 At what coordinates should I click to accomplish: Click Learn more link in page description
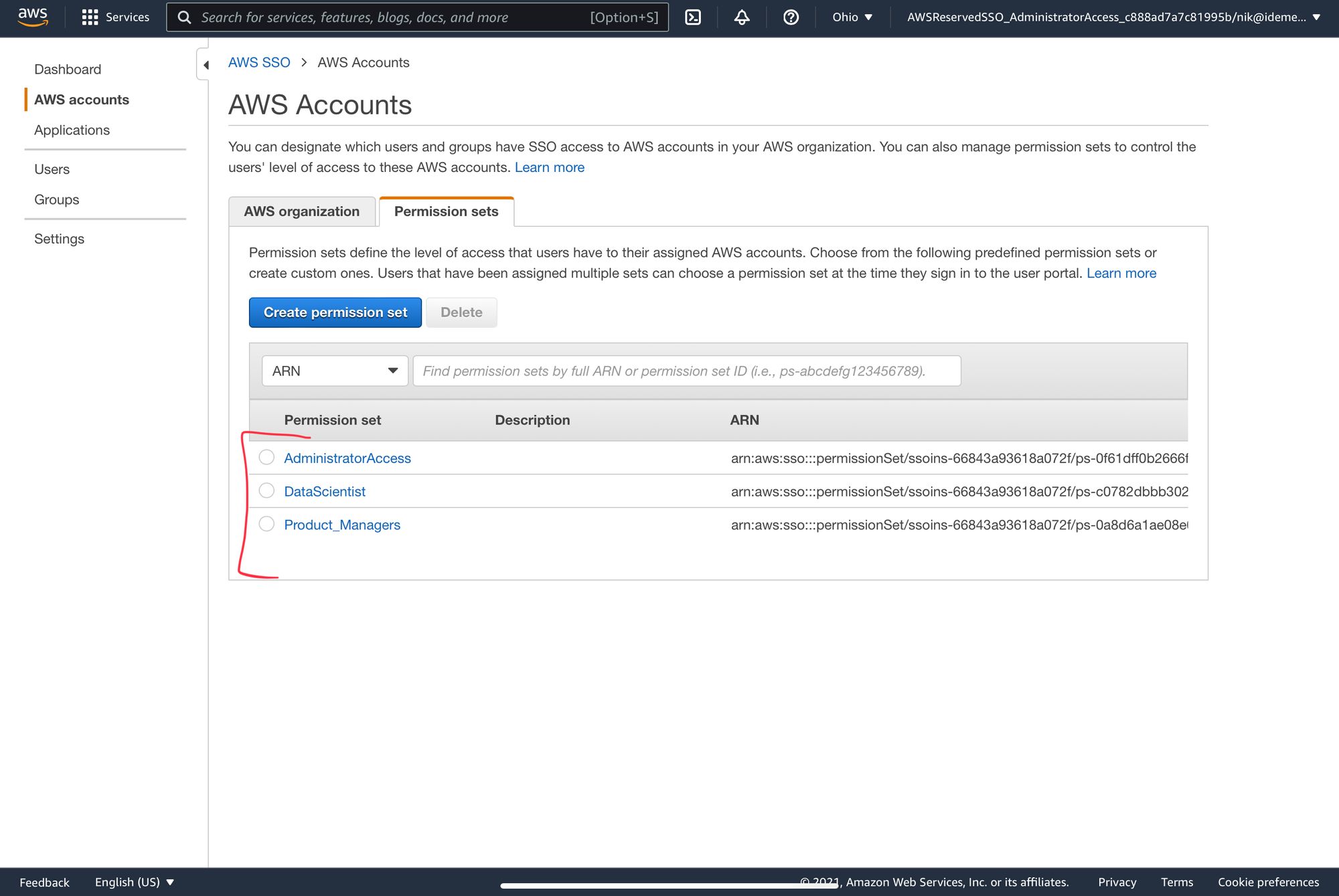(550, 167)
